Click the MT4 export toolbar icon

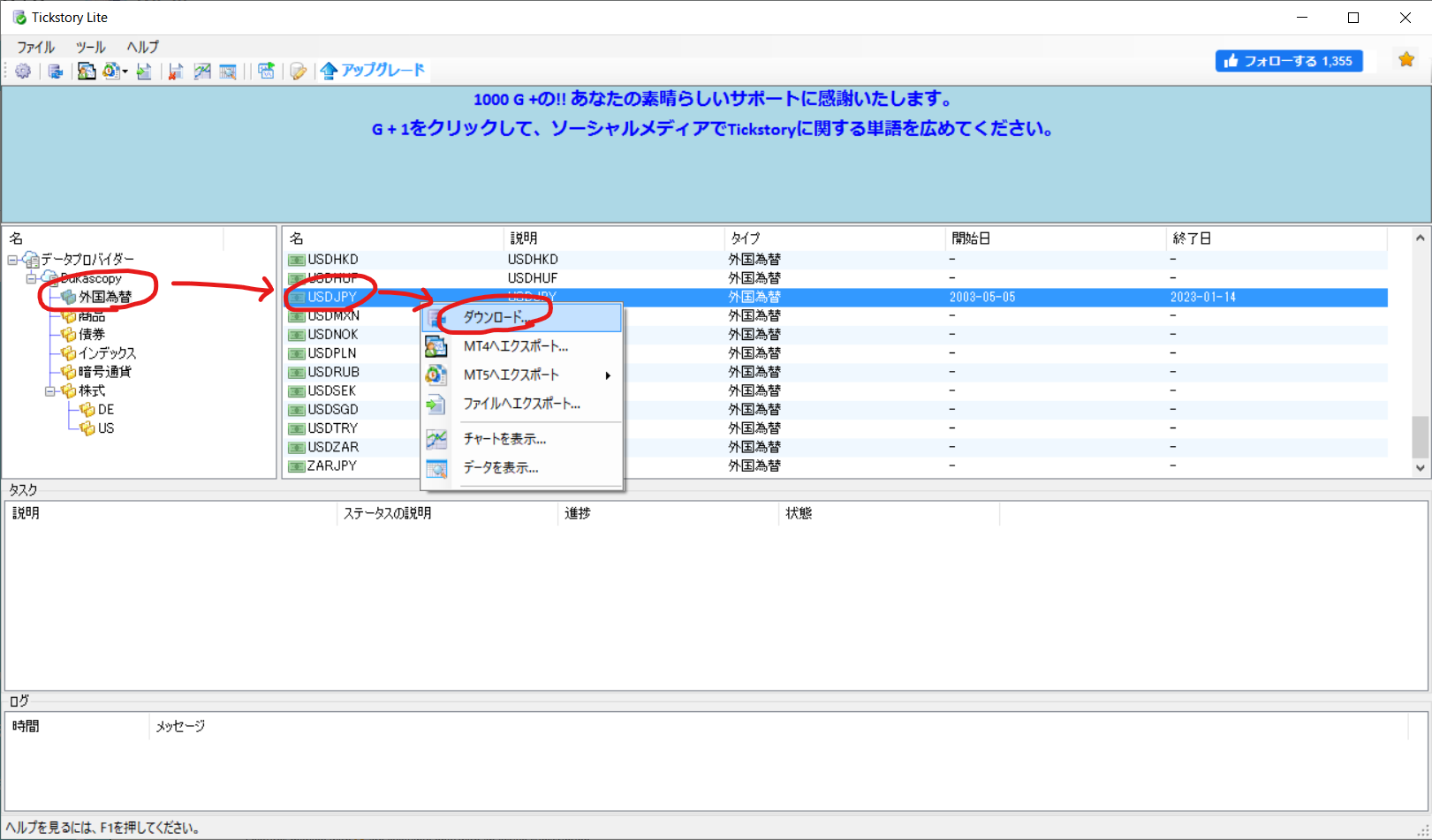(86, 71)
